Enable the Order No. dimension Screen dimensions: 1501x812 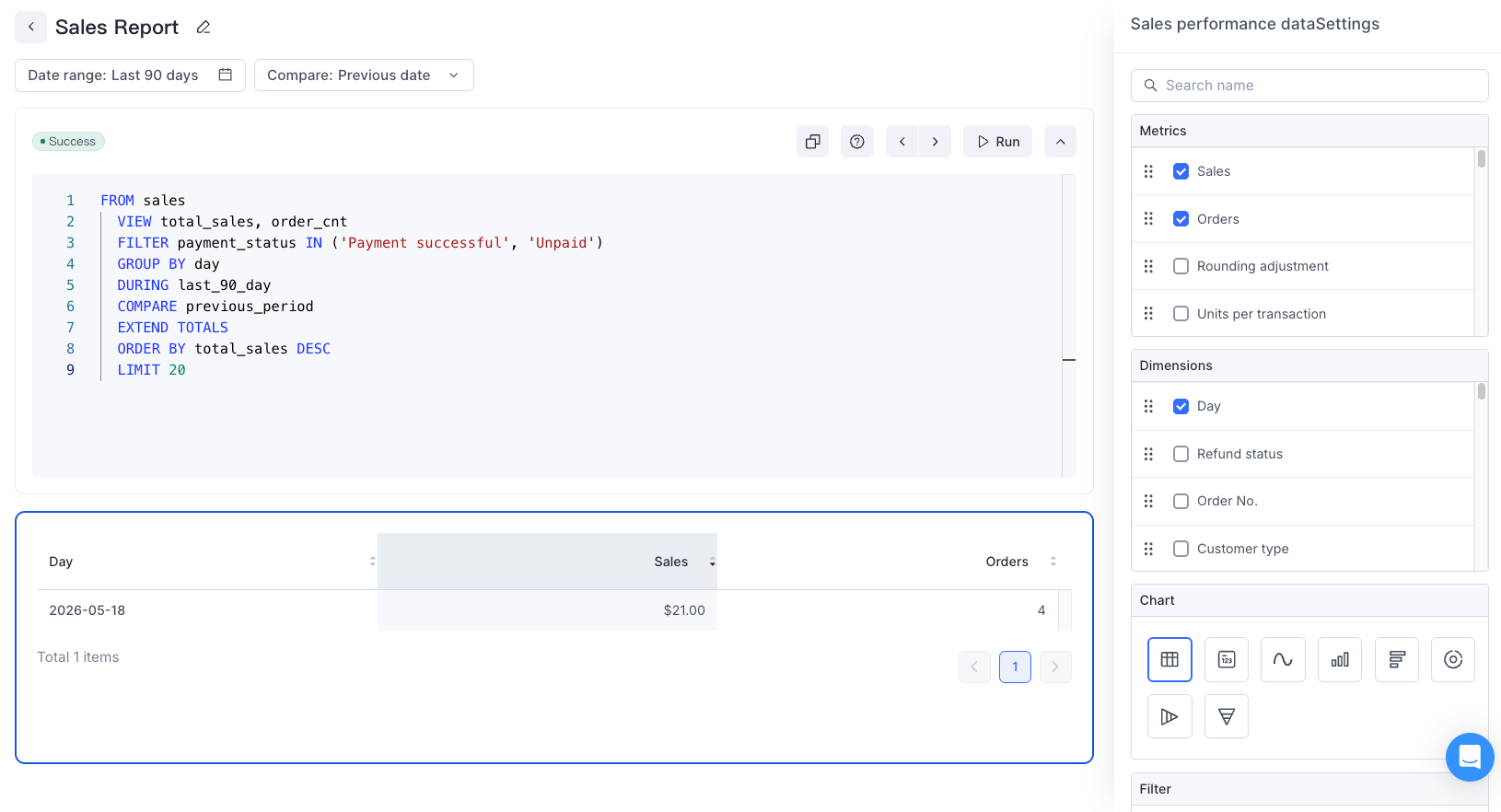click(x=1181, y=501)
